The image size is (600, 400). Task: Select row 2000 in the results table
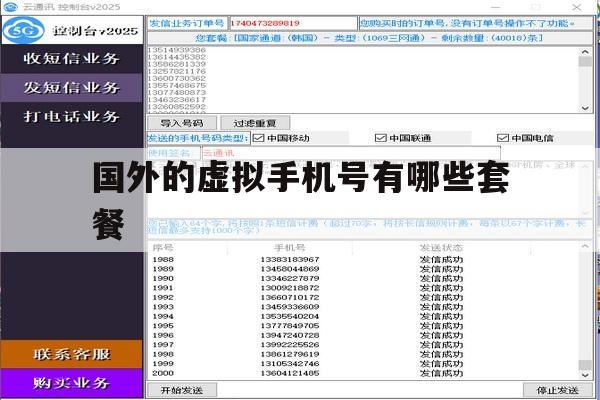(364, 373)
